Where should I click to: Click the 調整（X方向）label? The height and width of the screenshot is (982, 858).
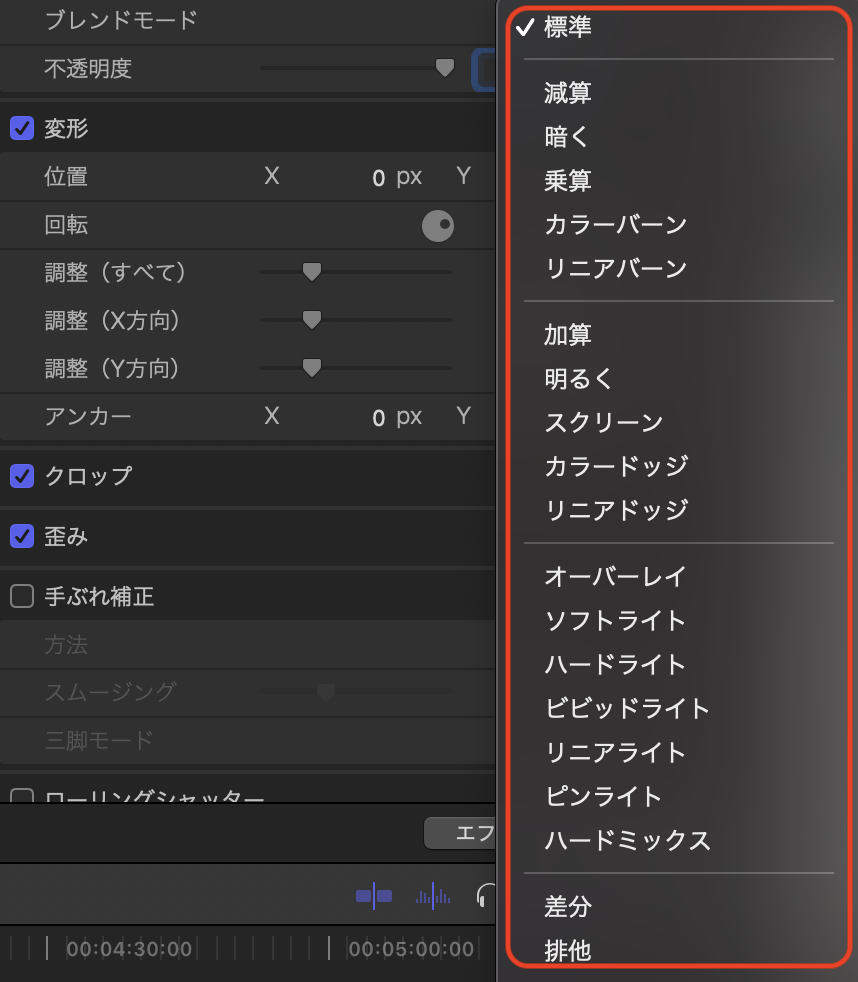pyautogui.click(x=113, y=320)
